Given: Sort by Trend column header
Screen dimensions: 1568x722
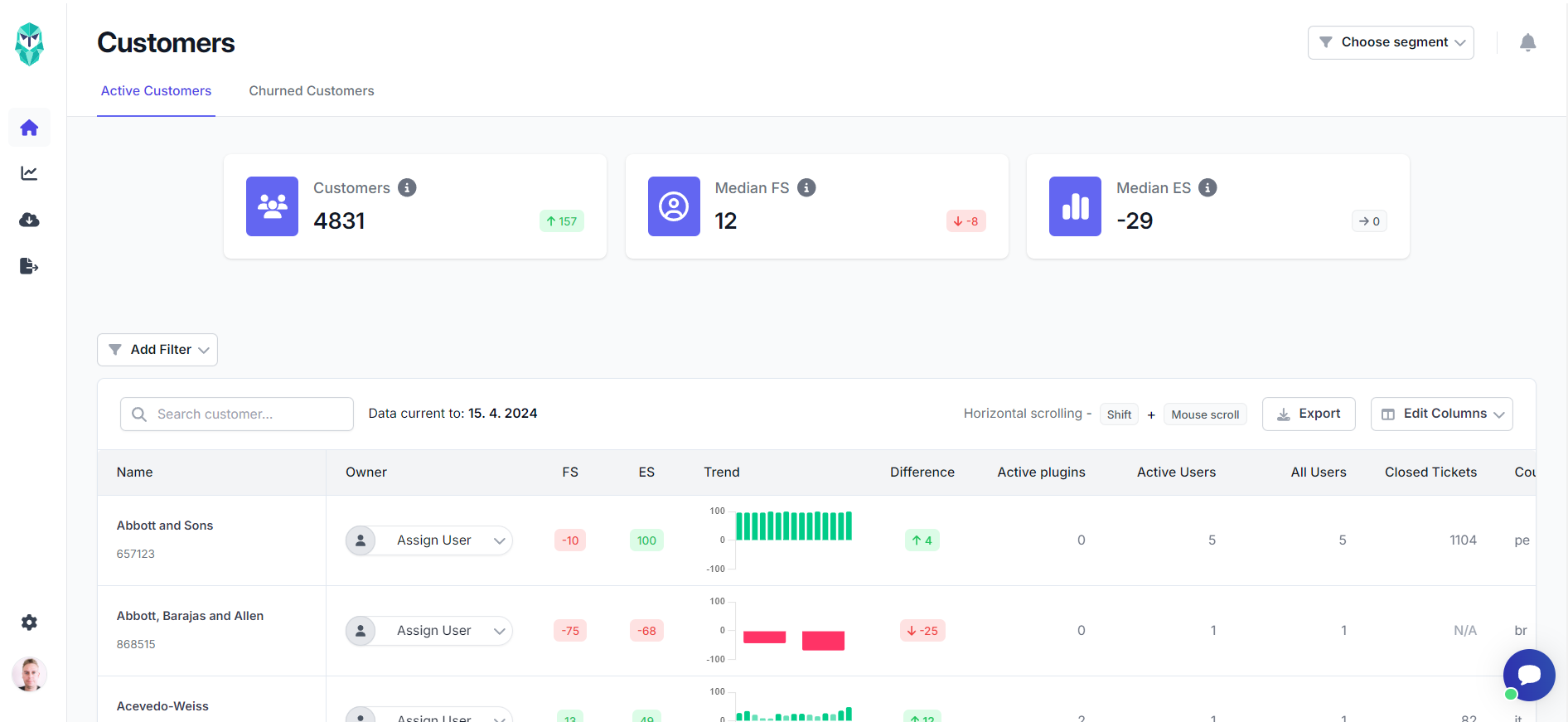Looking at the screenshot, I should [x=722, y=472].
